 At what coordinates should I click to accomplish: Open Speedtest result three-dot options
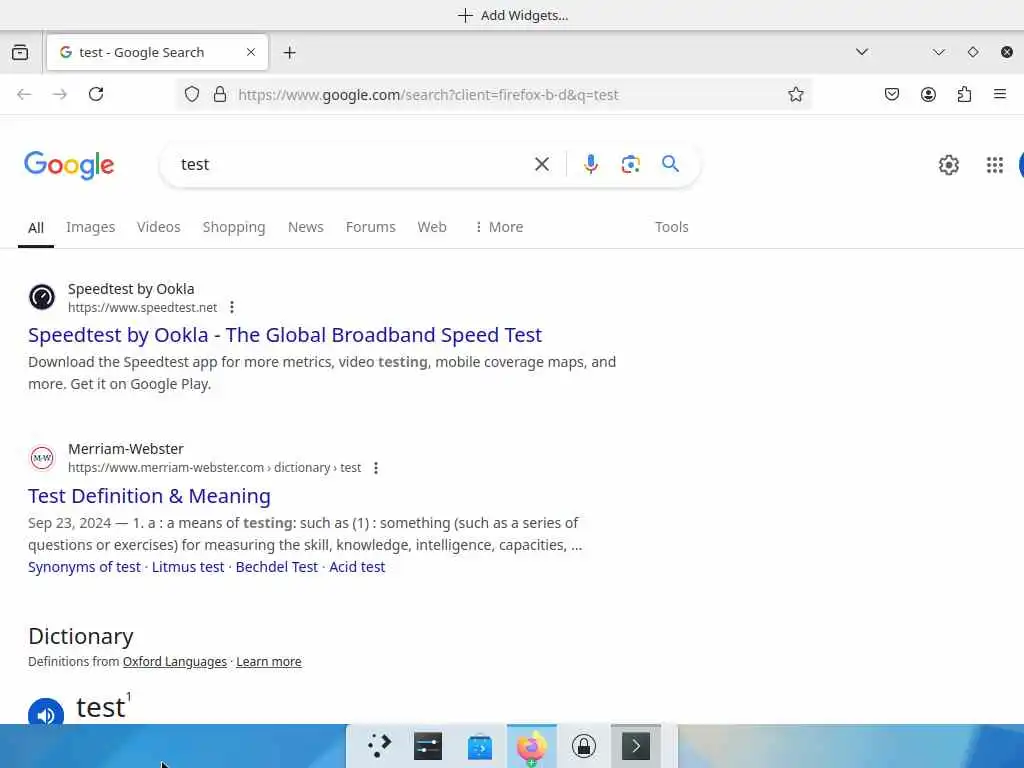click(232, 308)
